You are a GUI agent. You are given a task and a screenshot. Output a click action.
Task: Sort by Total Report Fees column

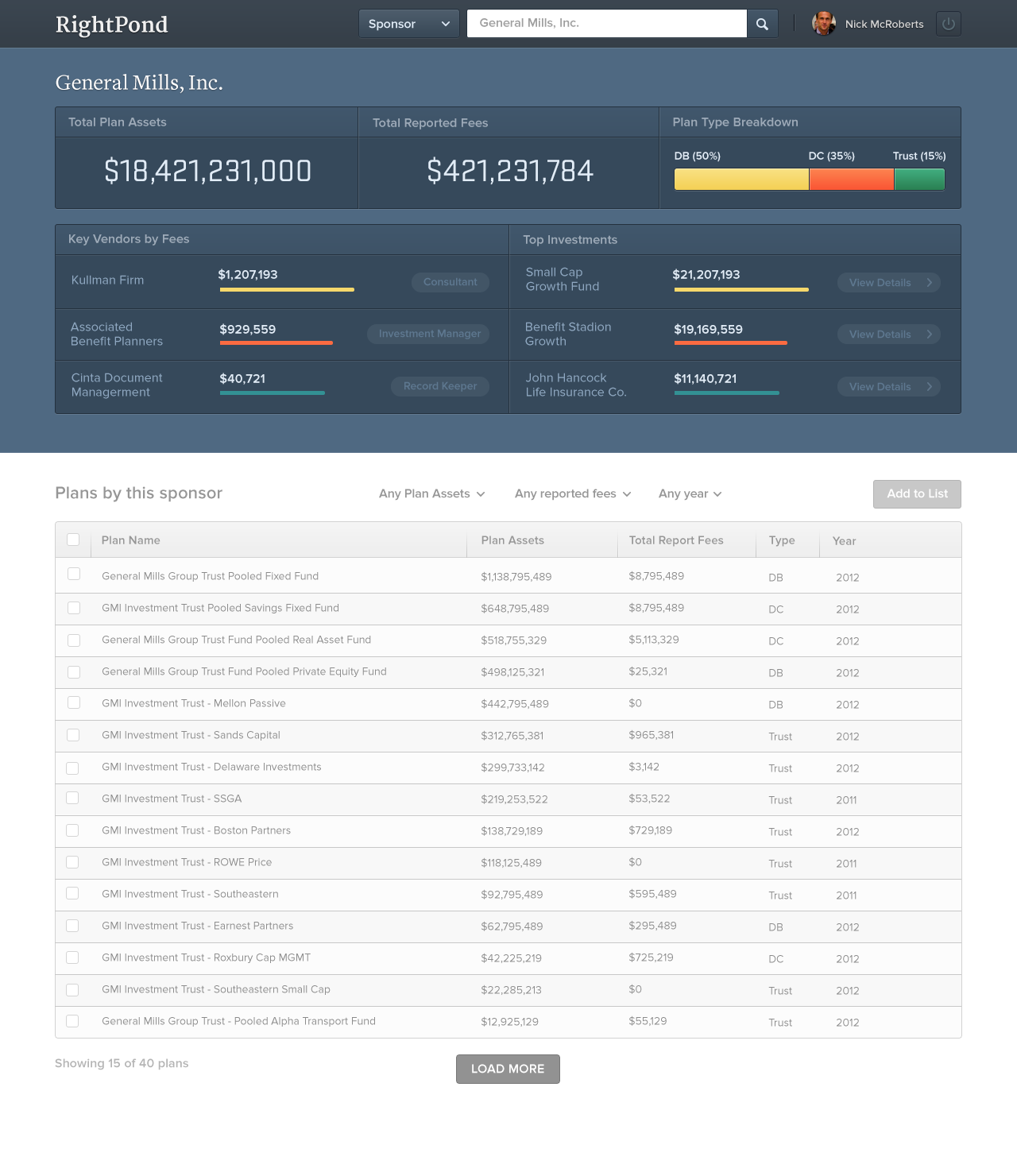[676, 540]
